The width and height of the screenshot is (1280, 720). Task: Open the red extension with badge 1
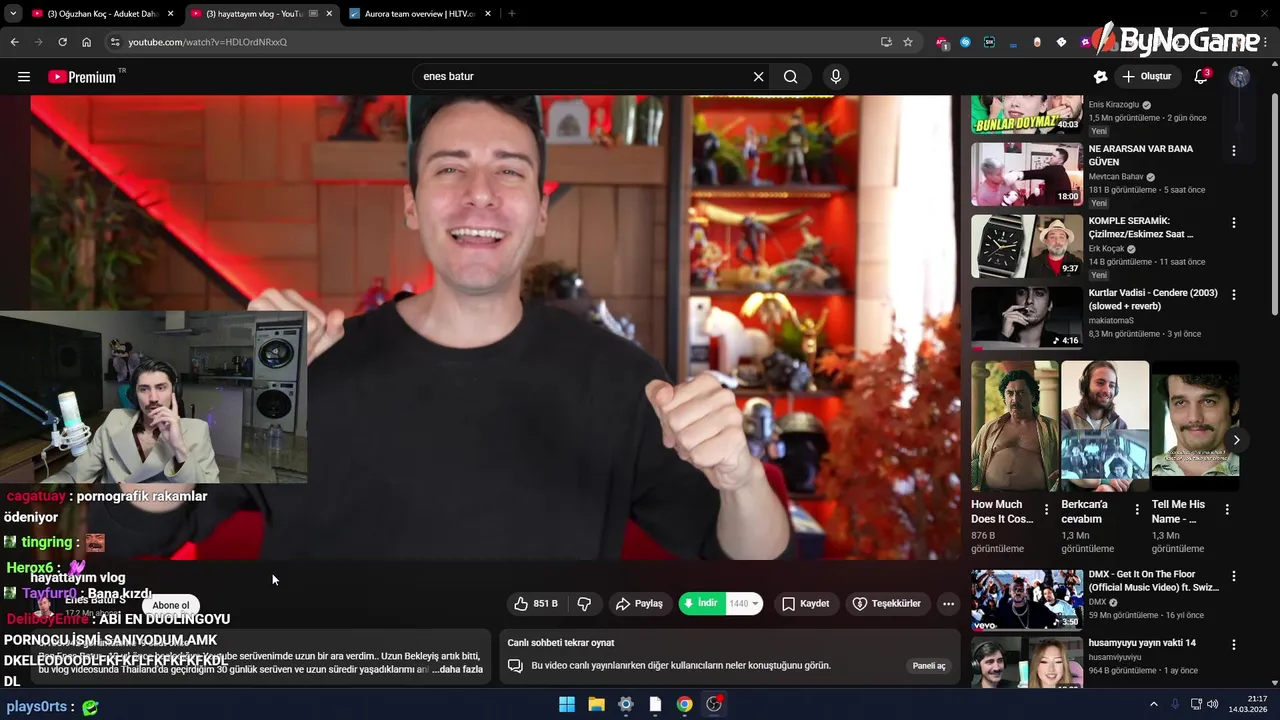pos(942,42)
